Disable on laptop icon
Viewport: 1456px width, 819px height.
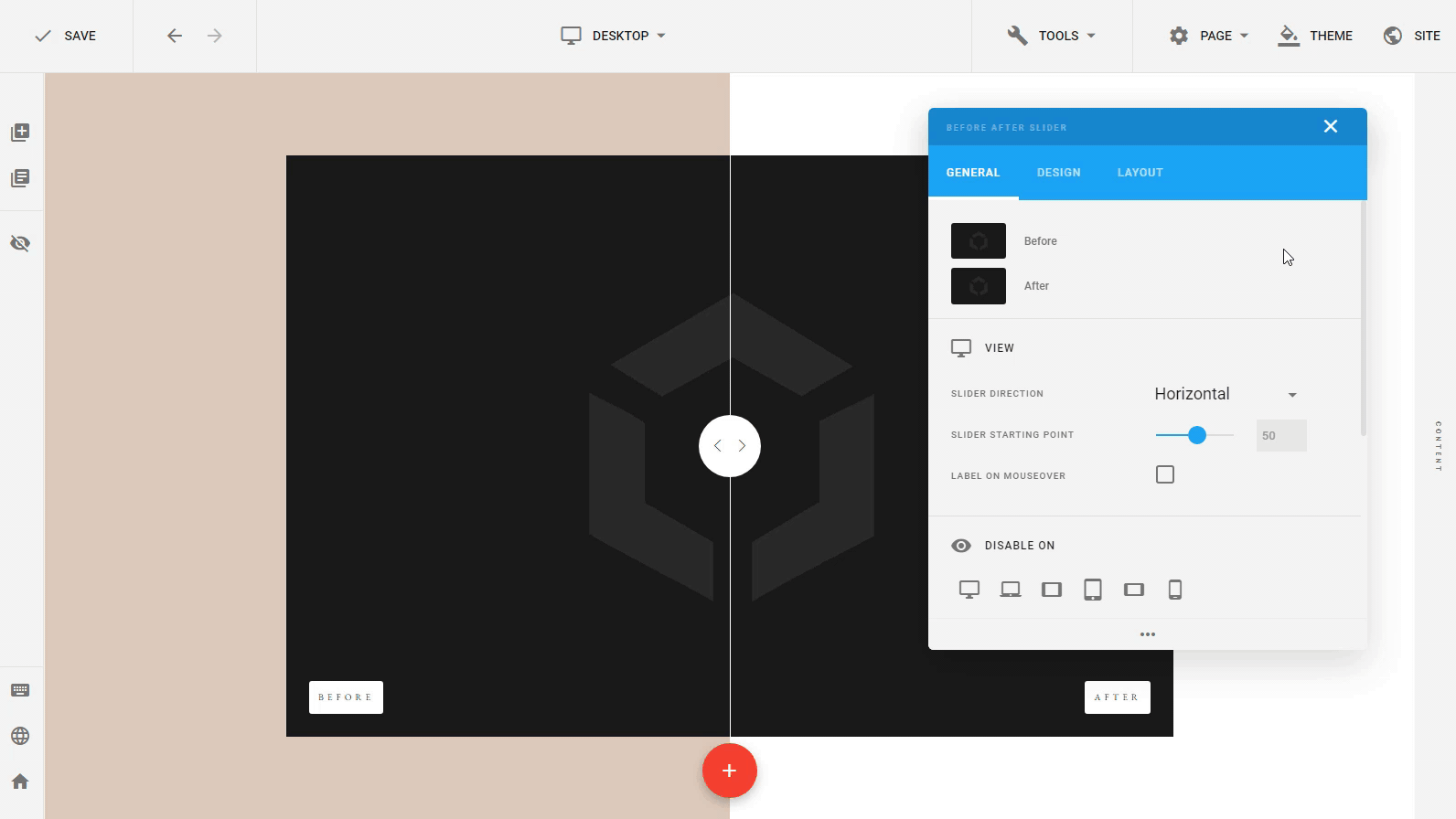(x=1011, y=590)
